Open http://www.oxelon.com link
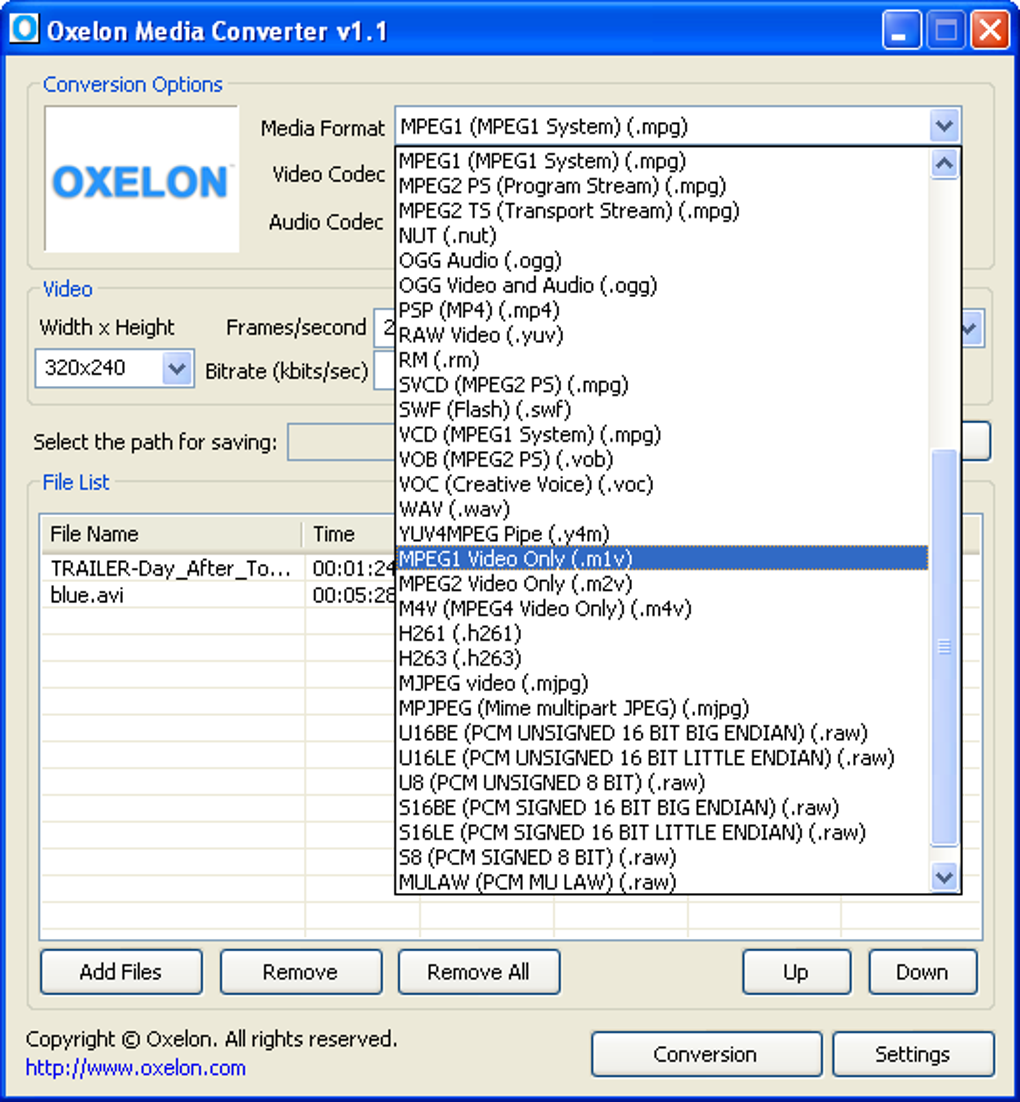This screenshot has width=1020, height=1102. coord(136,1068)
